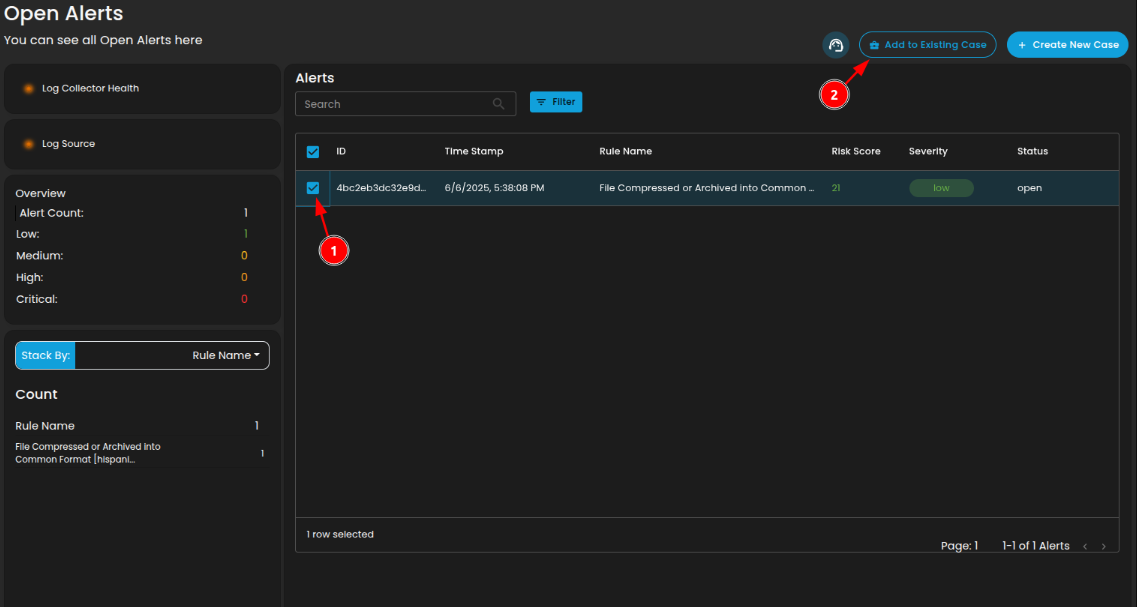
Task: Open the Filter options
Action: (x=556, y=102)
